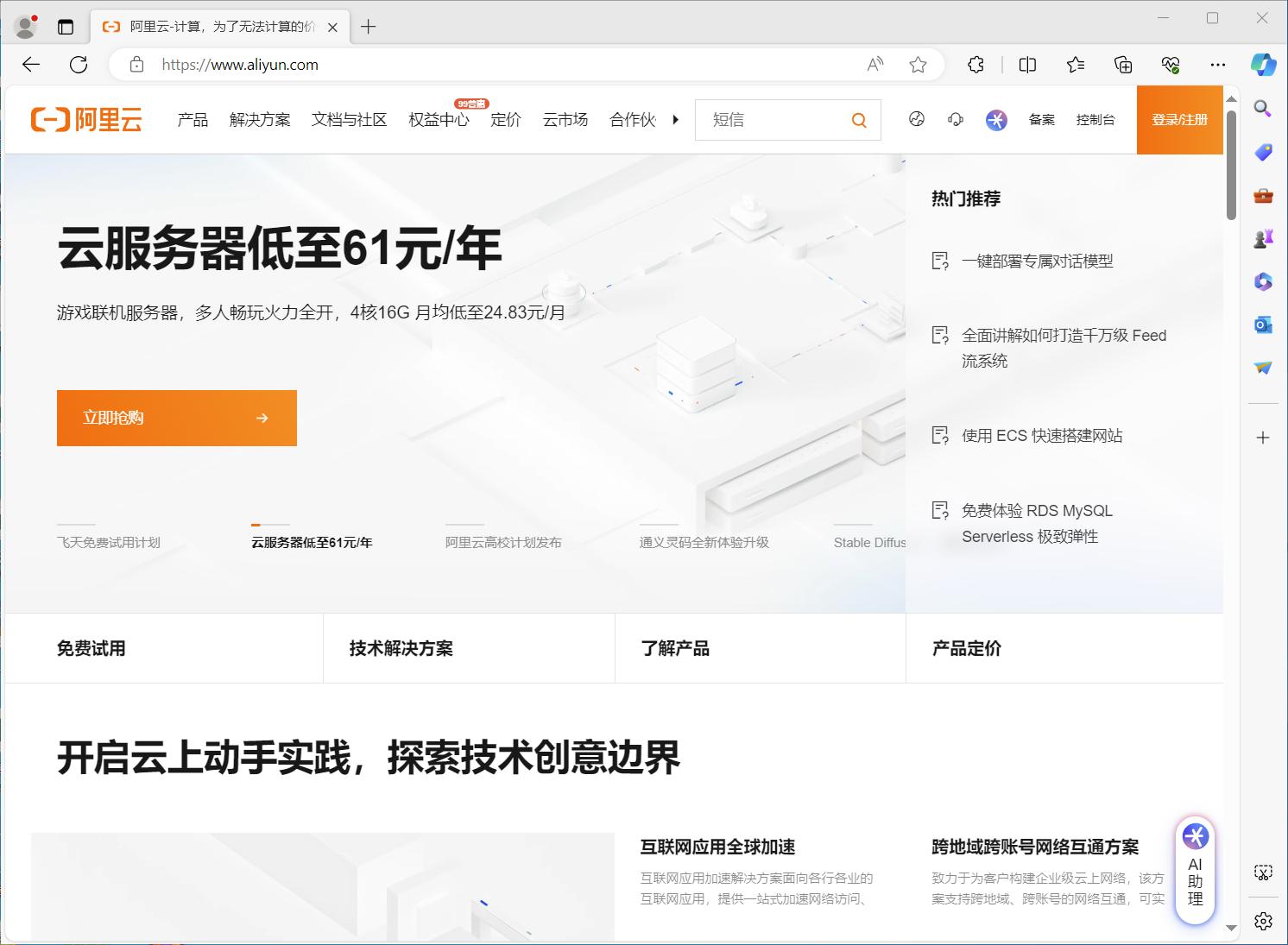Open sidebar Tools briefcase icon
The image size is (1288, 945).
tap(1263, 195)
